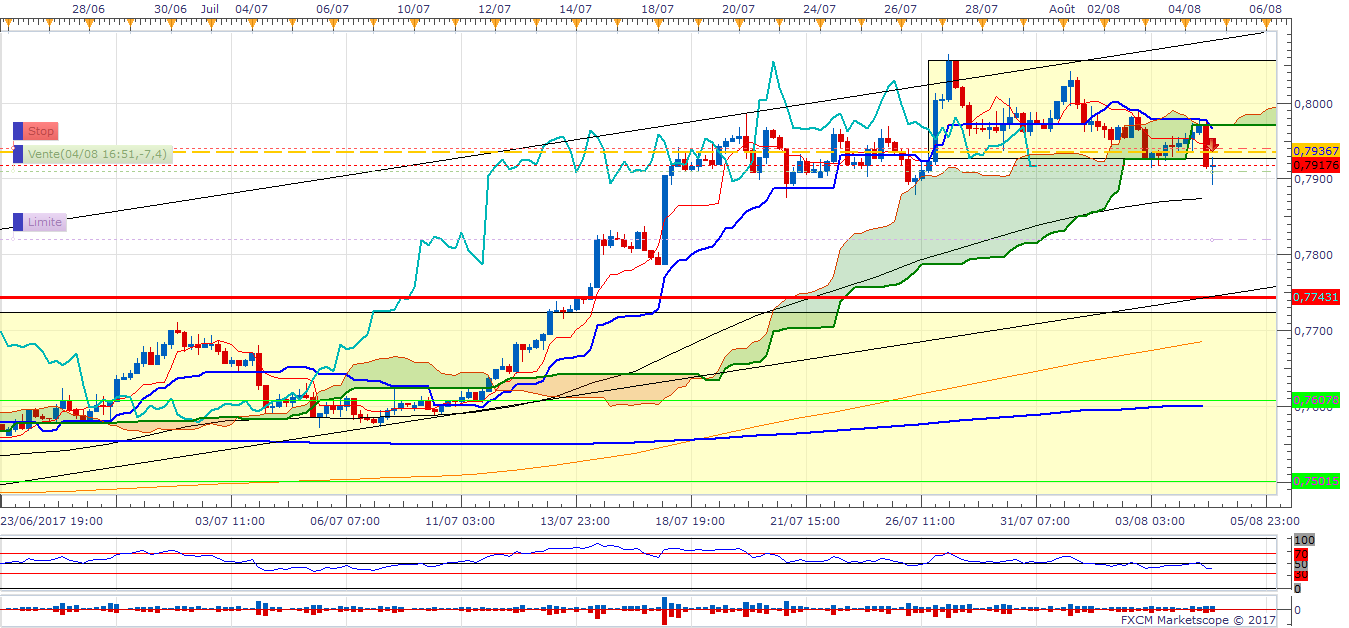This screenshot has width=1349, height=628.
Task: Click the 0,7800 price axis label
Action: click(1313, 255)
